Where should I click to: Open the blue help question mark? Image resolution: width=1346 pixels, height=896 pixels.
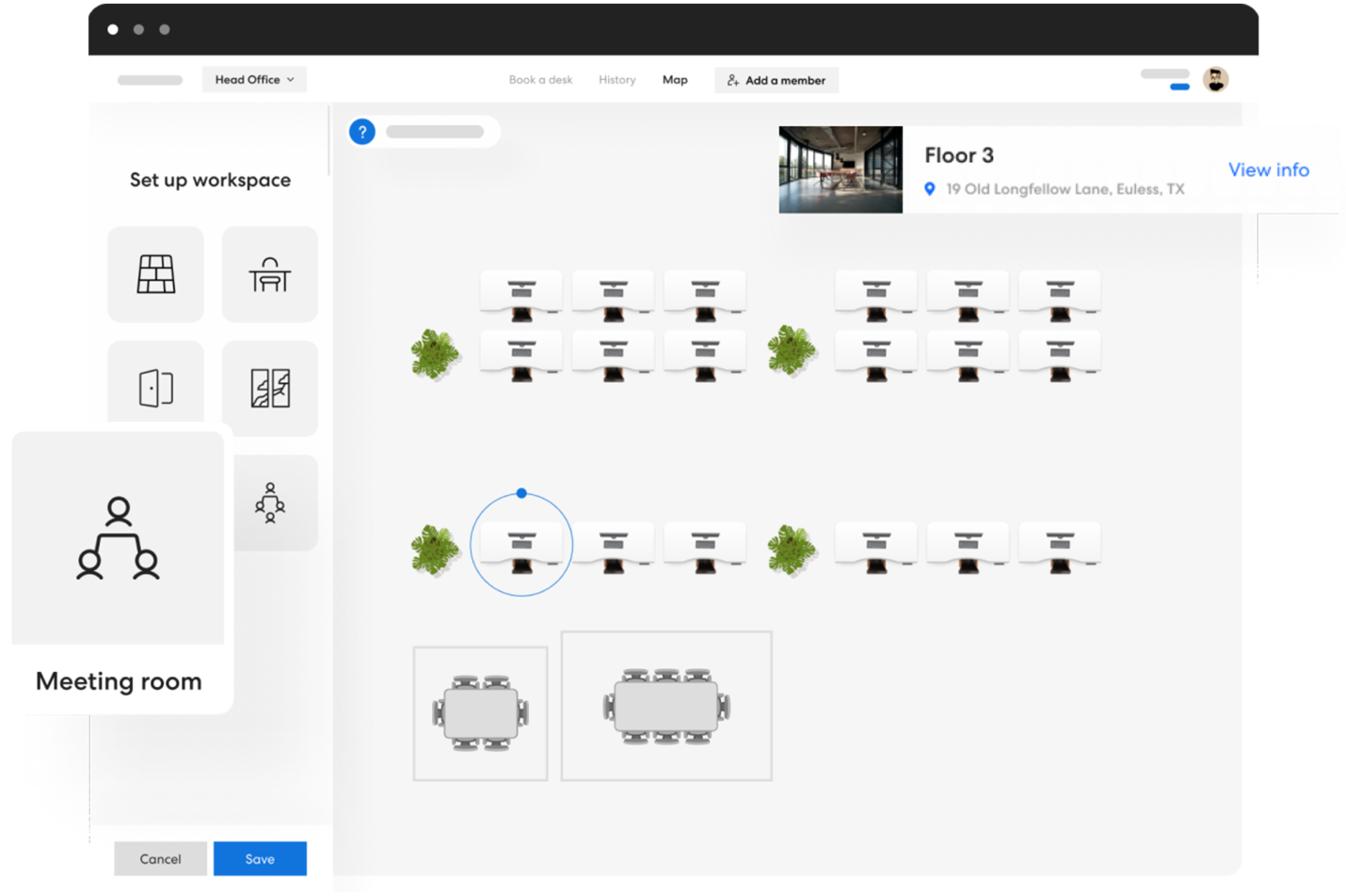tap(362, 132)
